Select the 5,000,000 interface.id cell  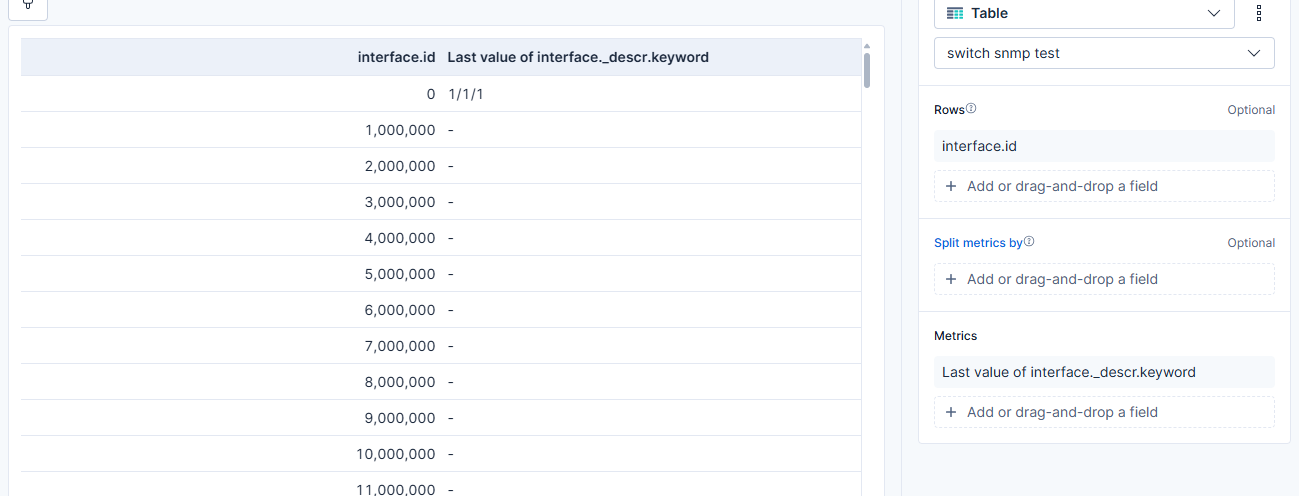point(400,274)
